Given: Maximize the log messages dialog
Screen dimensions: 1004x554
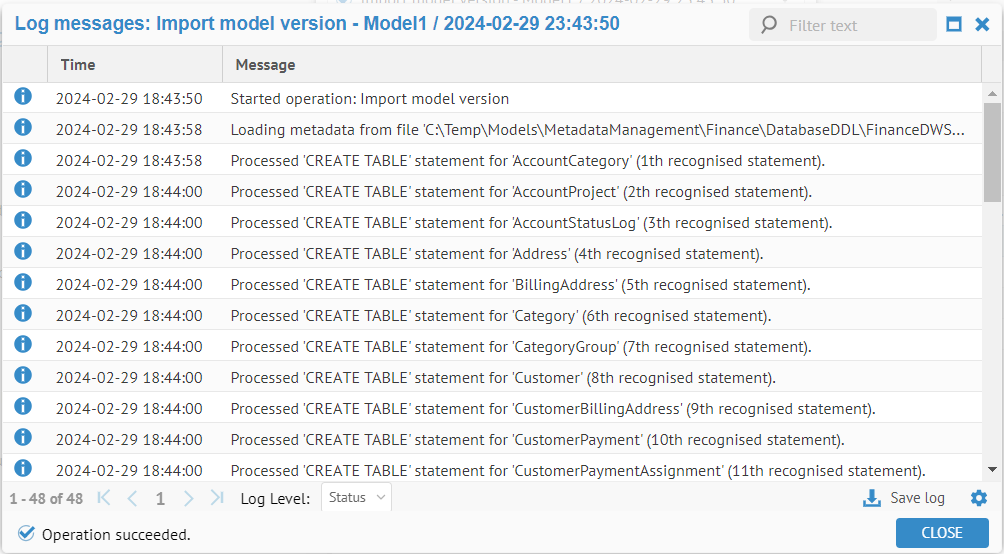Looking at the screenshot, I should (954, 24).
